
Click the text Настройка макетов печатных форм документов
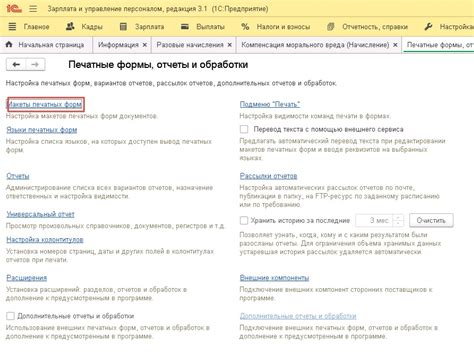click(82, 116)
